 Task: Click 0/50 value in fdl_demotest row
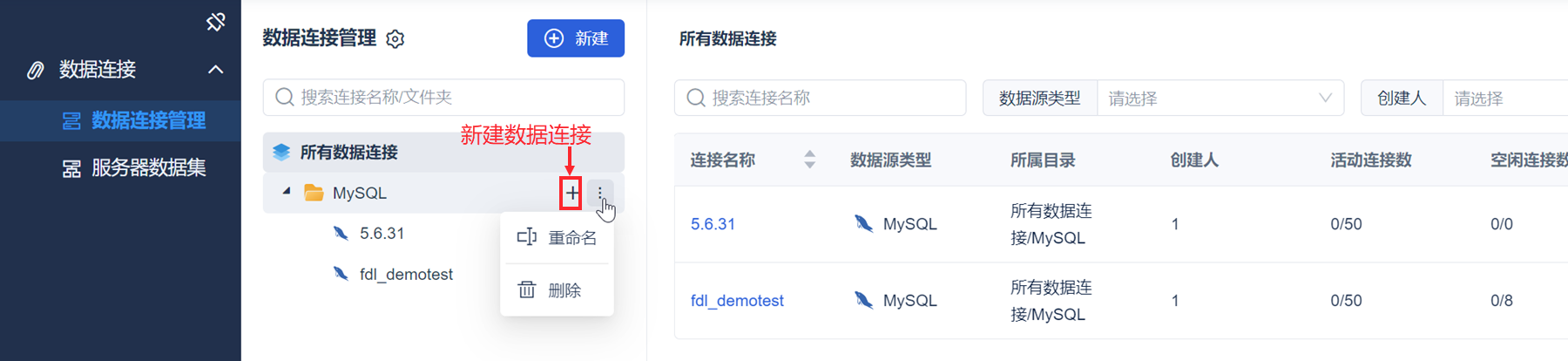pyautogui.click(x=1346, y=301)
